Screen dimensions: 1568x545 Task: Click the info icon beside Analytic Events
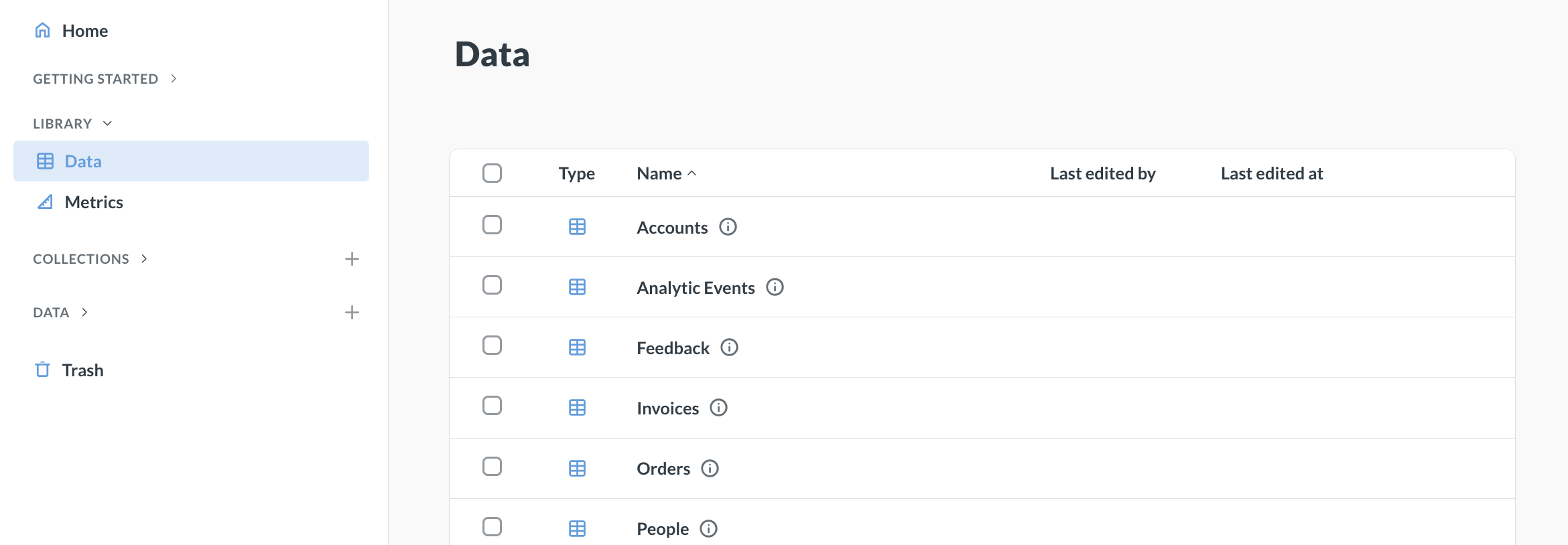click(775, 287)
